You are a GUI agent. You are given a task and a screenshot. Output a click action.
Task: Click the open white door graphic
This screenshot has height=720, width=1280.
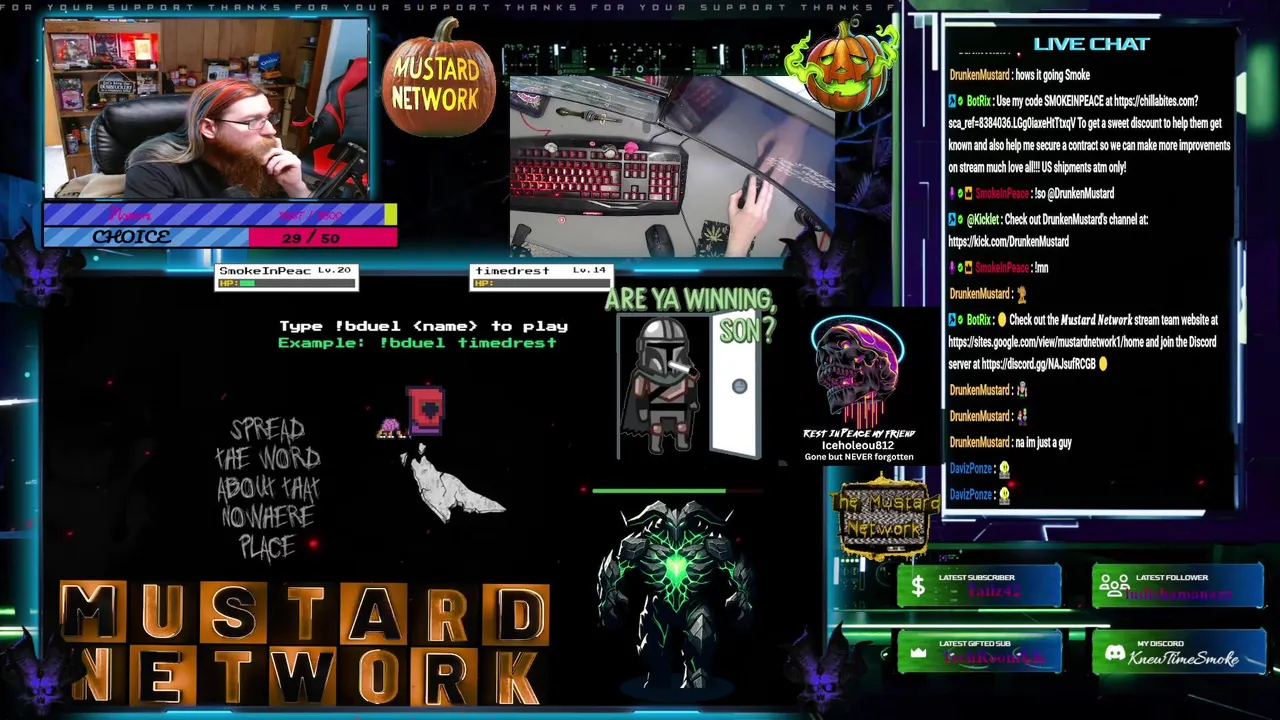coord(735,385)
